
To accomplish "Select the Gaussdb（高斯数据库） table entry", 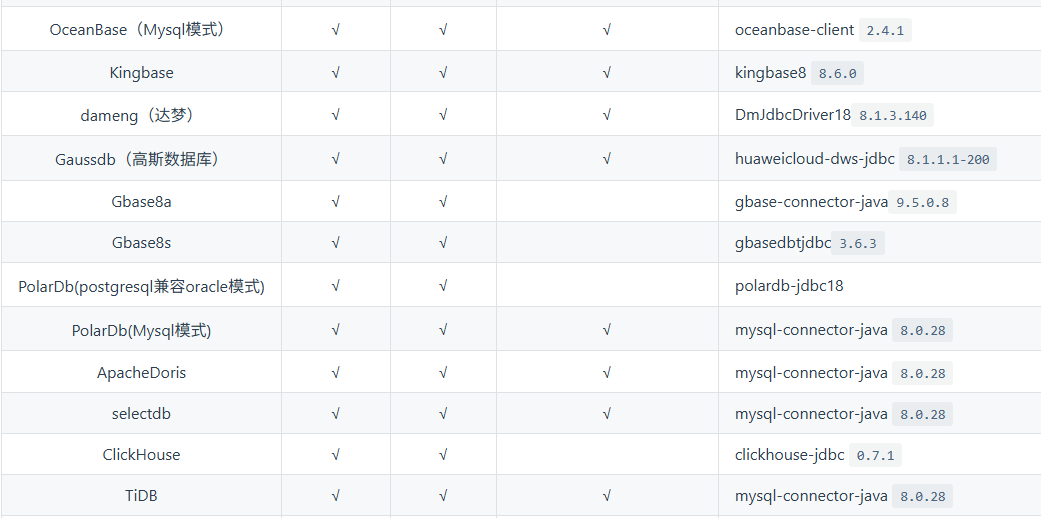I will click(x=141, y=159).
